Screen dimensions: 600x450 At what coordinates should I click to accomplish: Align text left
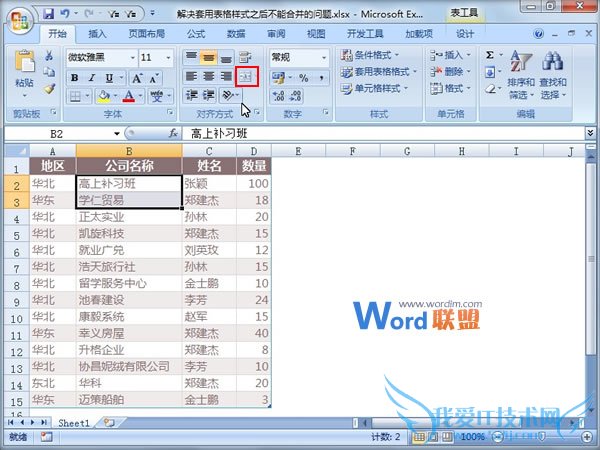click(191, 77)
